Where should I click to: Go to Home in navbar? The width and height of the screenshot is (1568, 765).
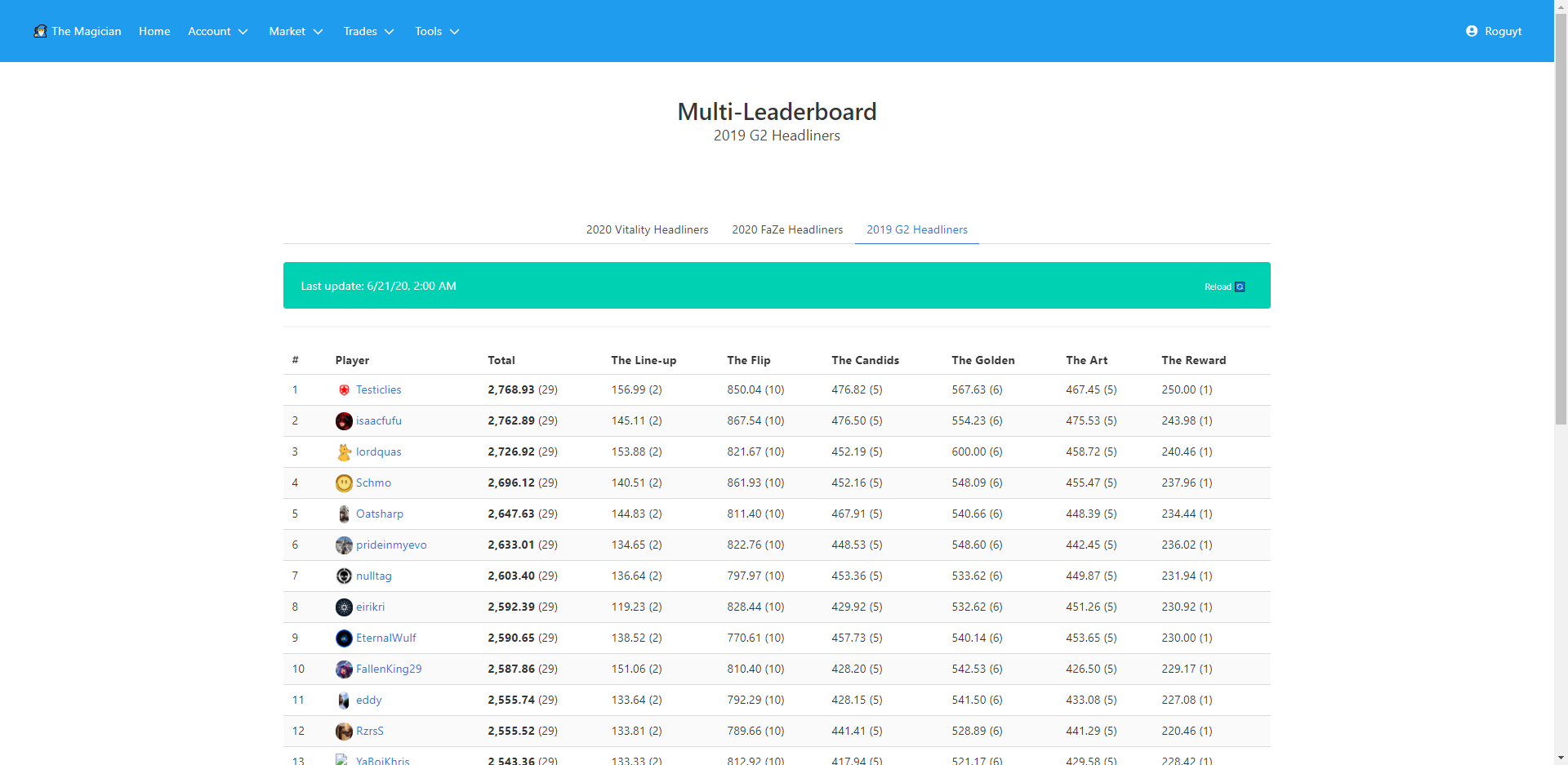154,31
